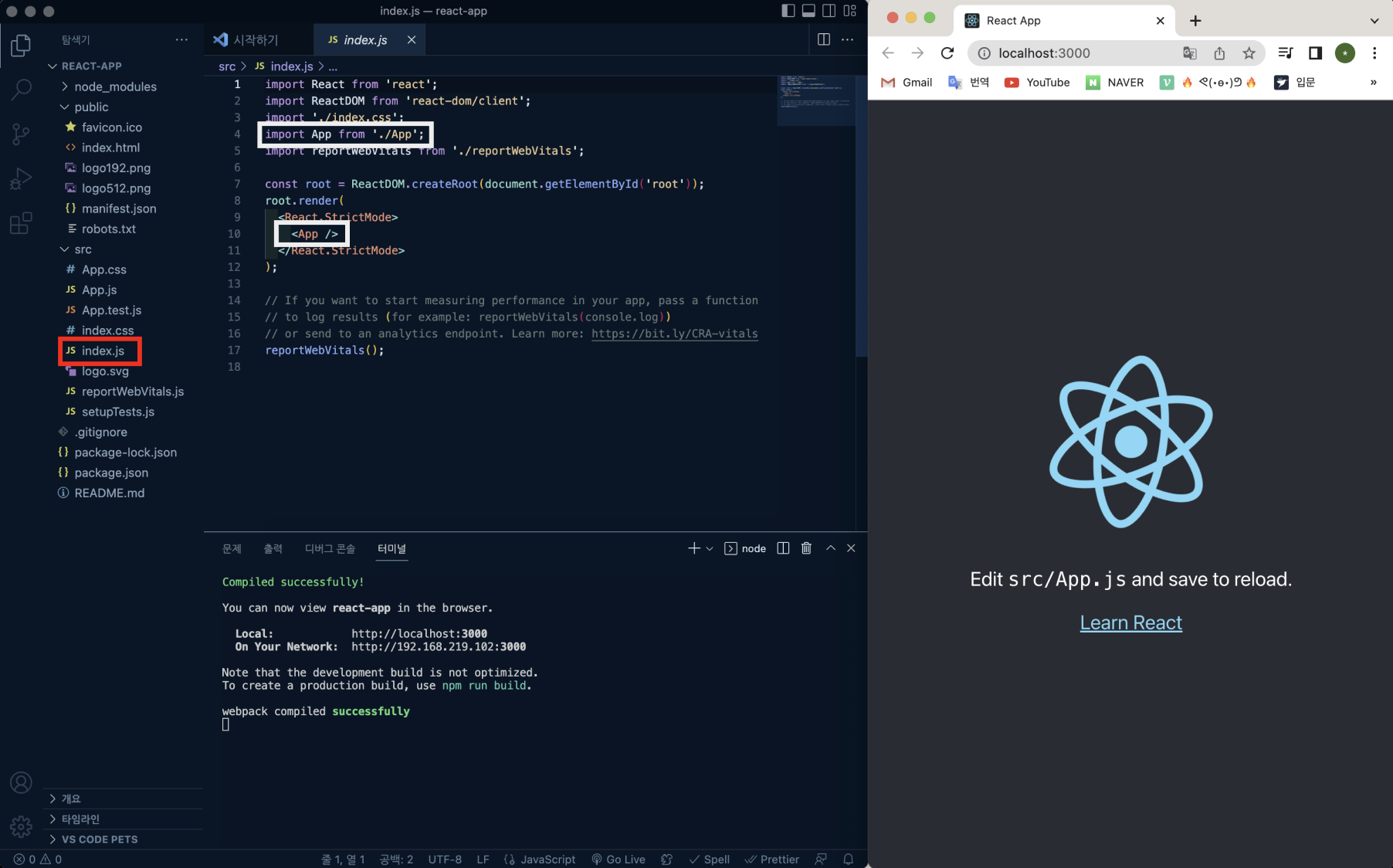Expand the node_modules folder
This screenshot has height=868, width=1393.
click(x=124, y=86)
